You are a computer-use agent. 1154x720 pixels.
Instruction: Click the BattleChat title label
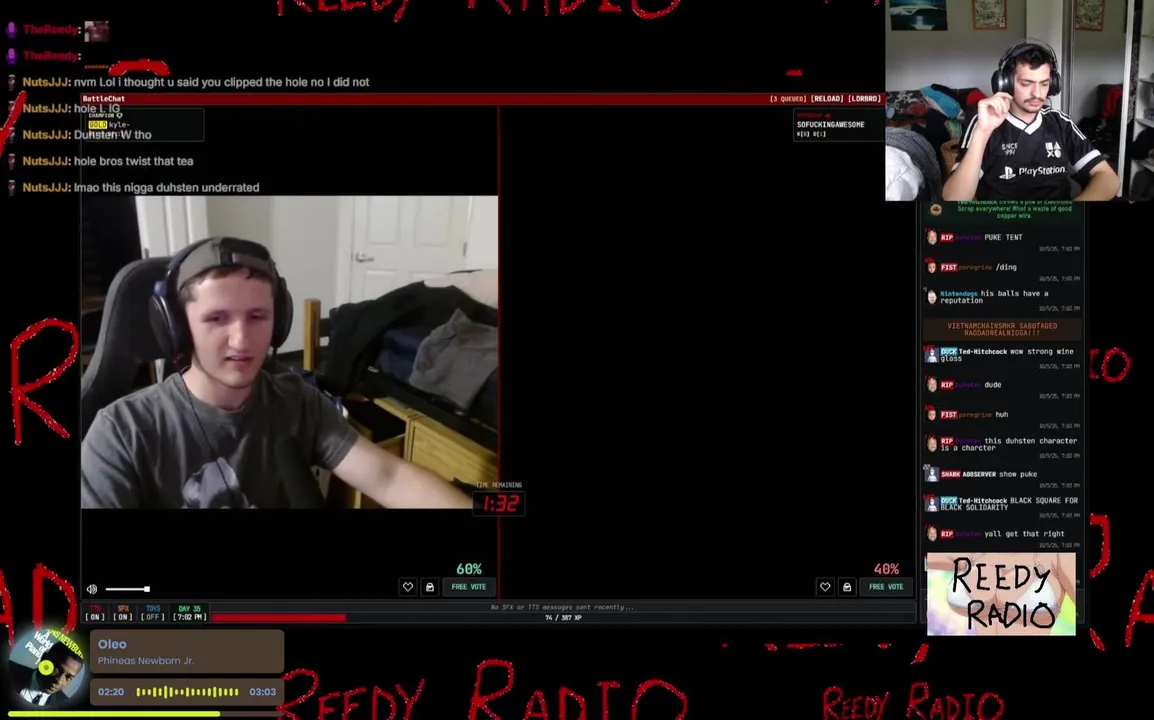[104, 99]
